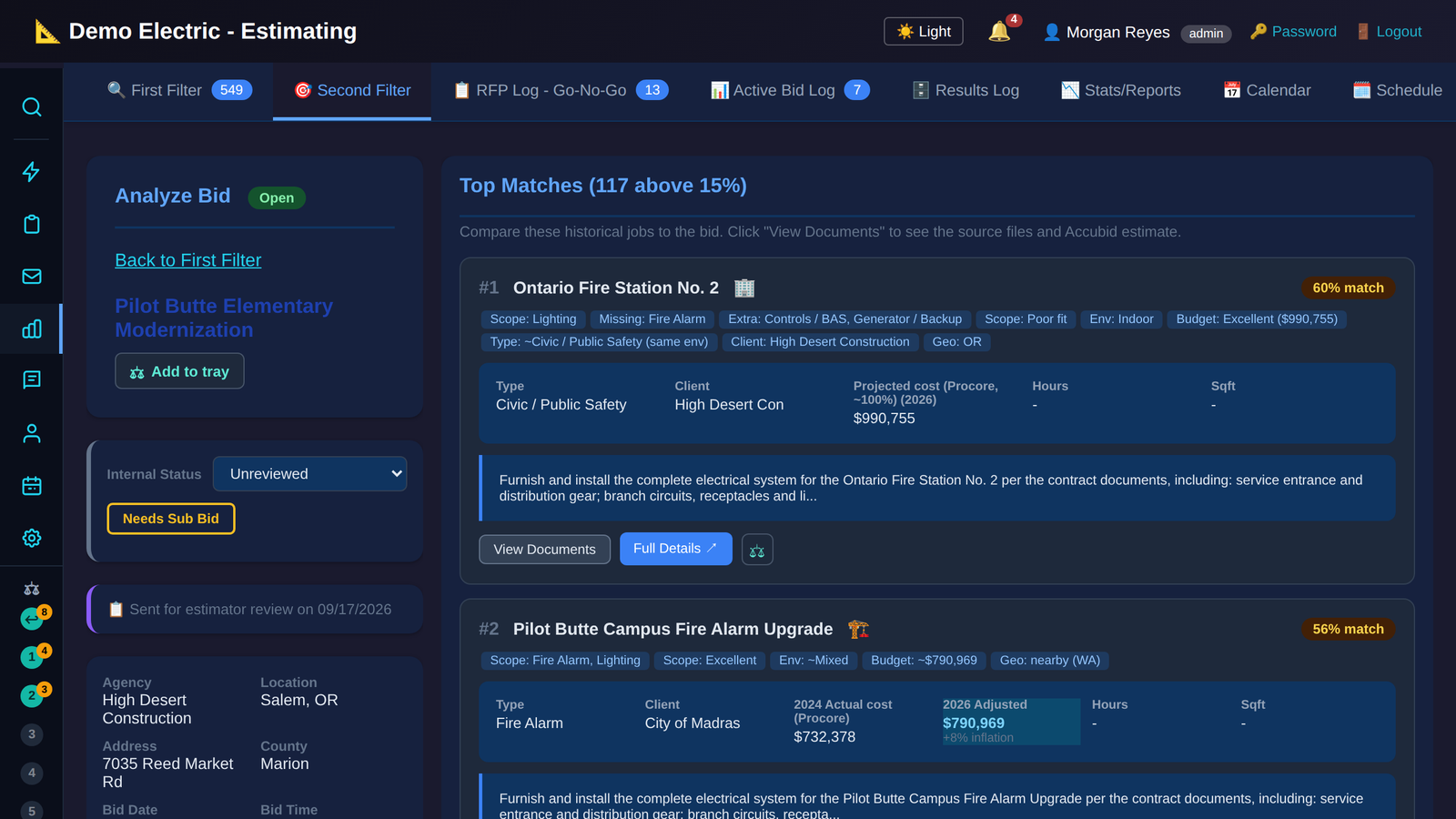
Task: Open the search icon in the sidebar
Action: pos(31,107)
